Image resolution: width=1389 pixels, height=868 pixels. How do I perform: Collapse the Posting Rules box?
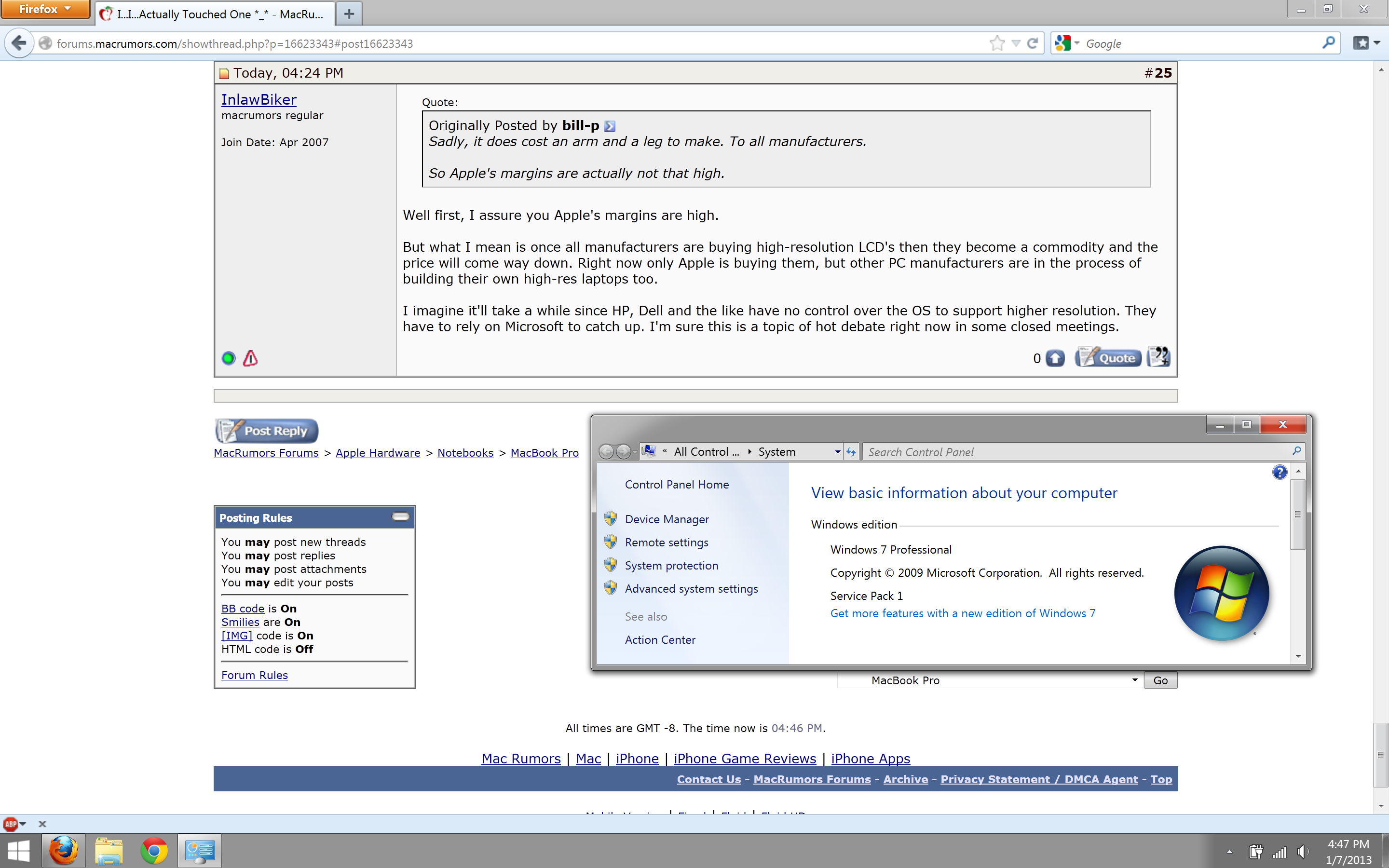coord(401,516)
